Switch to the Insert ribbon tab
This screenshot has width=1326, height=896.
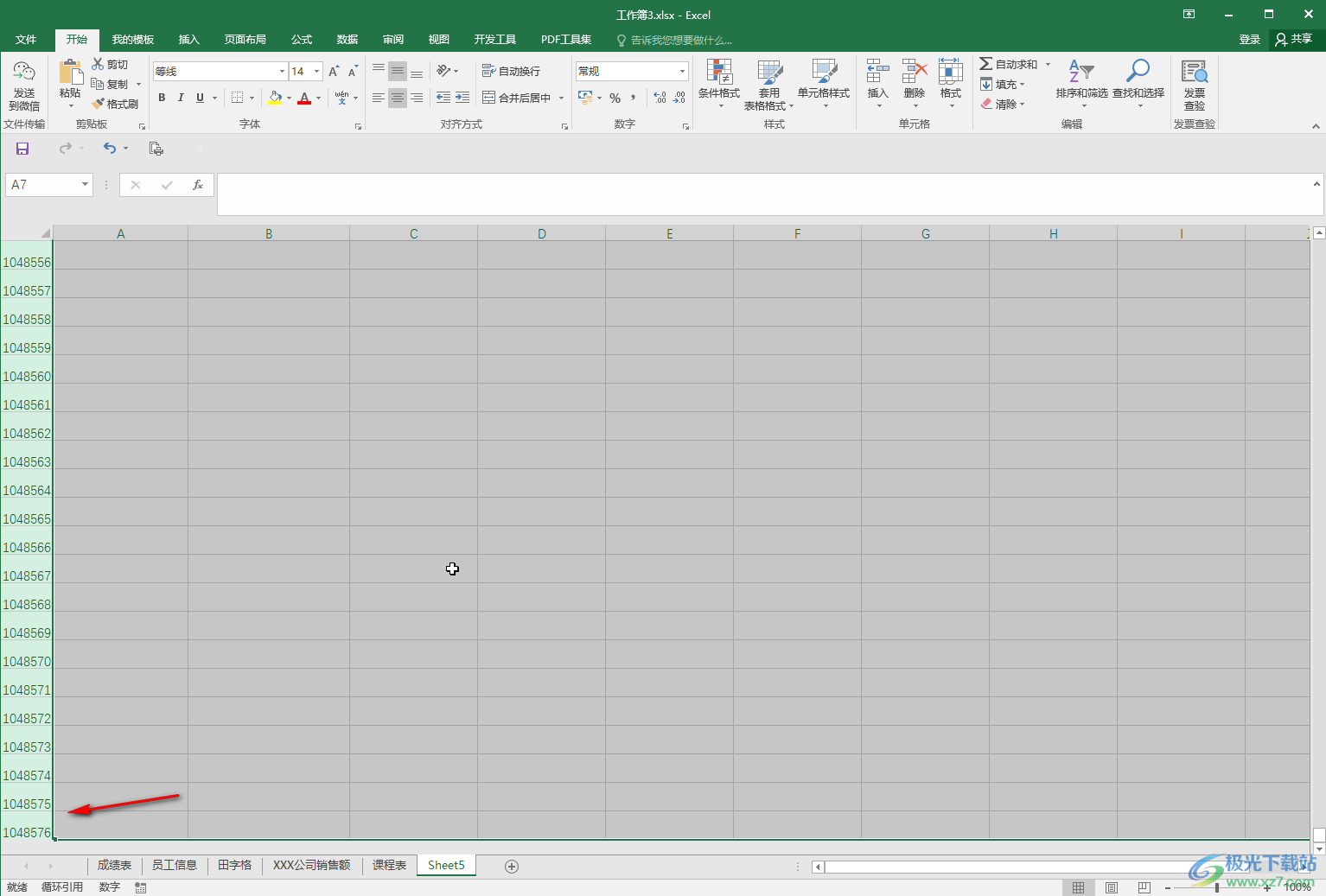click(x=188, y=40)
